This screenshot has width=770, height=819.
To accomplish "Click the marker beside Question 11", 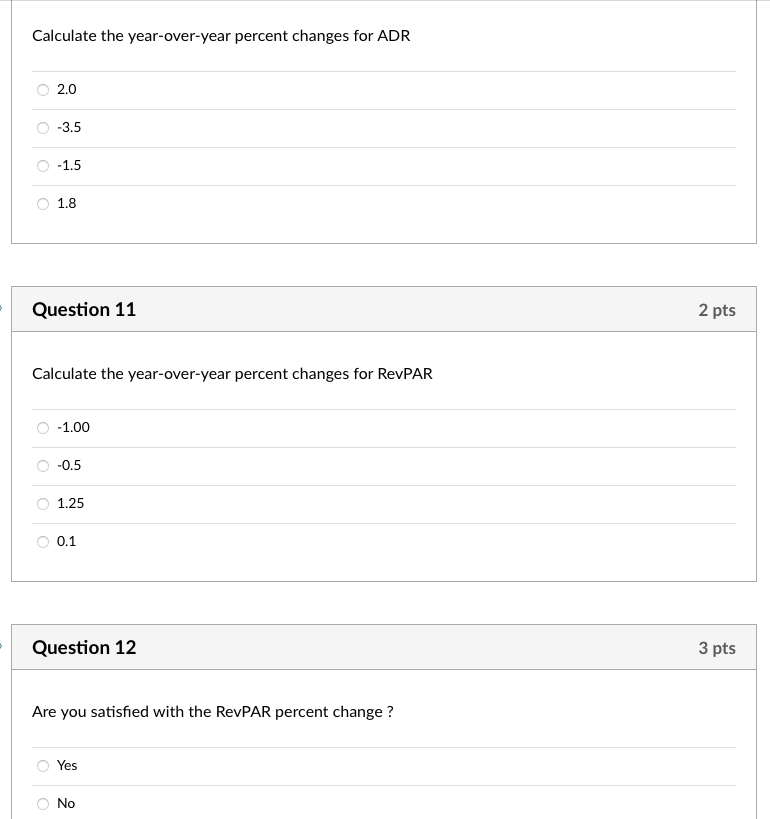I will pos(3,309).
